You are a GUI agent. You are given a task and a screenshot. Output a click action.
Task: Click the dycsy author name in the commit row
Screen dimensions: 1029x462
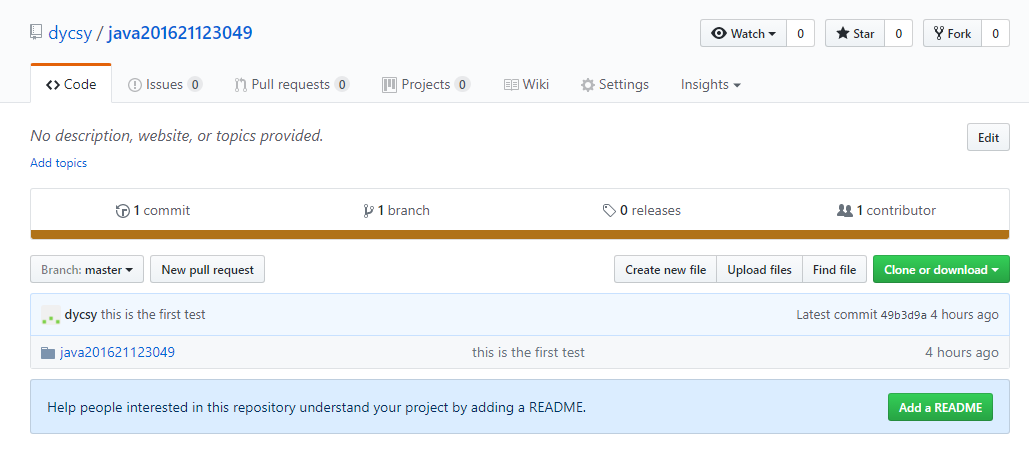[81, 315]
